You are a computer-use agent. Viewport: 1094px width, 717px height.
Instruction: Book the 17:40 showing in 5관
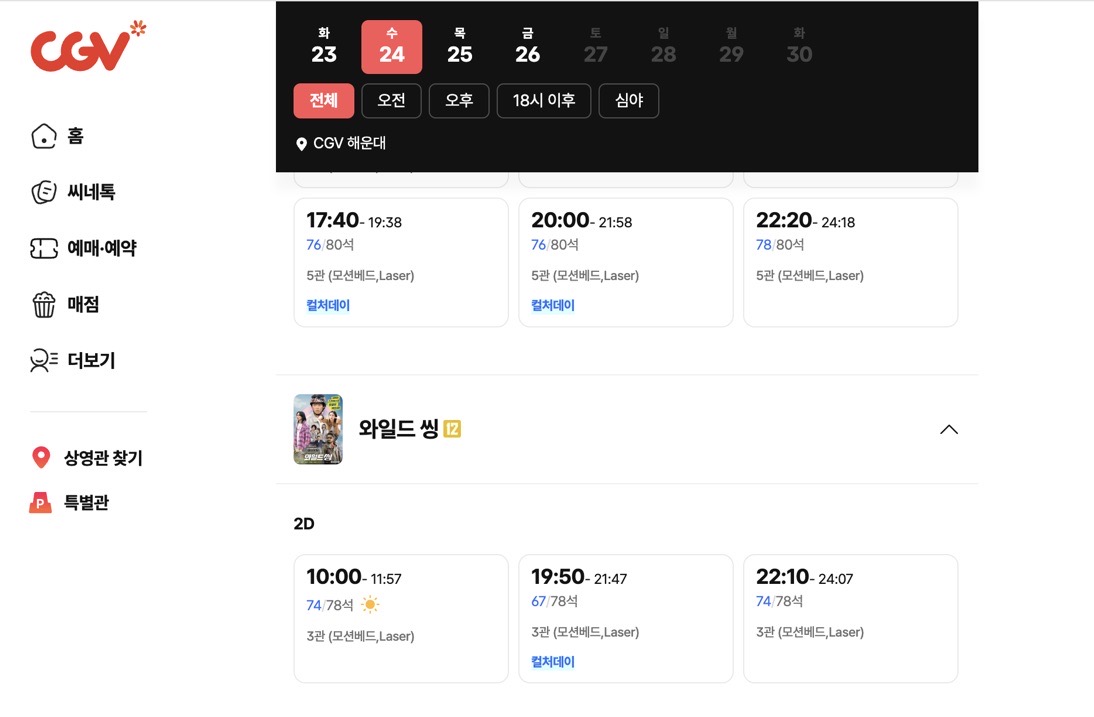pos(401,262)
